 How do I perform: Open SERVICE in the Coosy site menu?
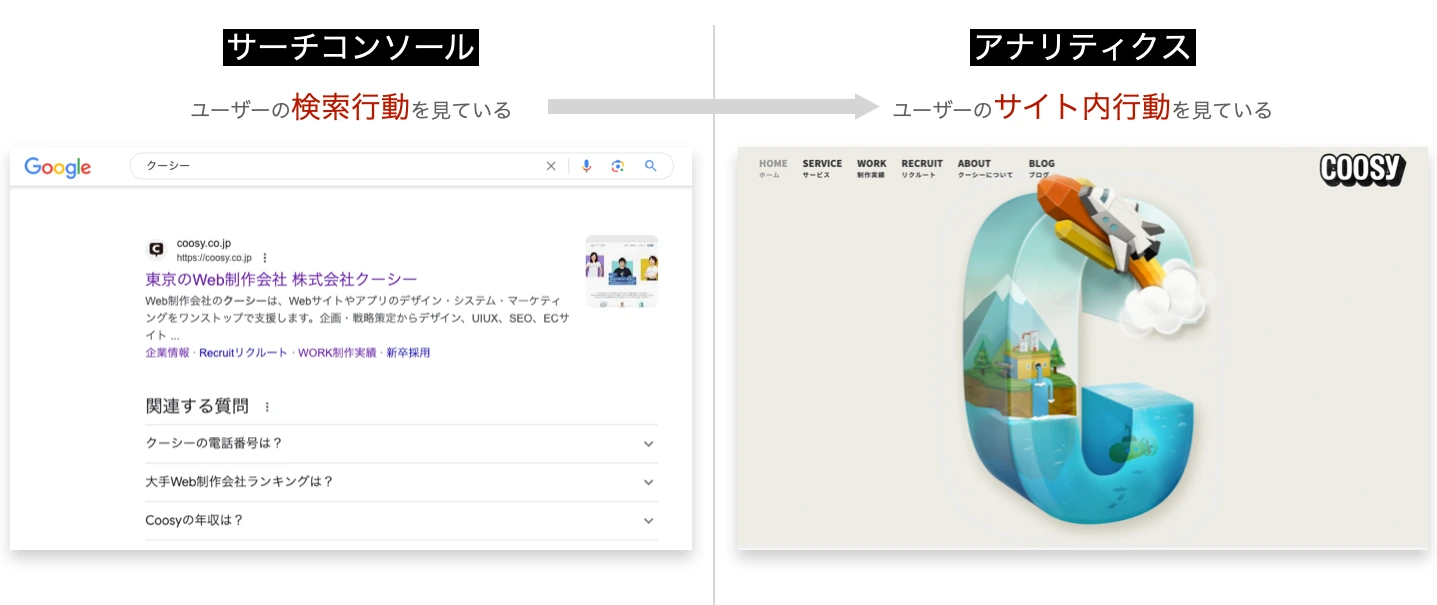point(822,168)
